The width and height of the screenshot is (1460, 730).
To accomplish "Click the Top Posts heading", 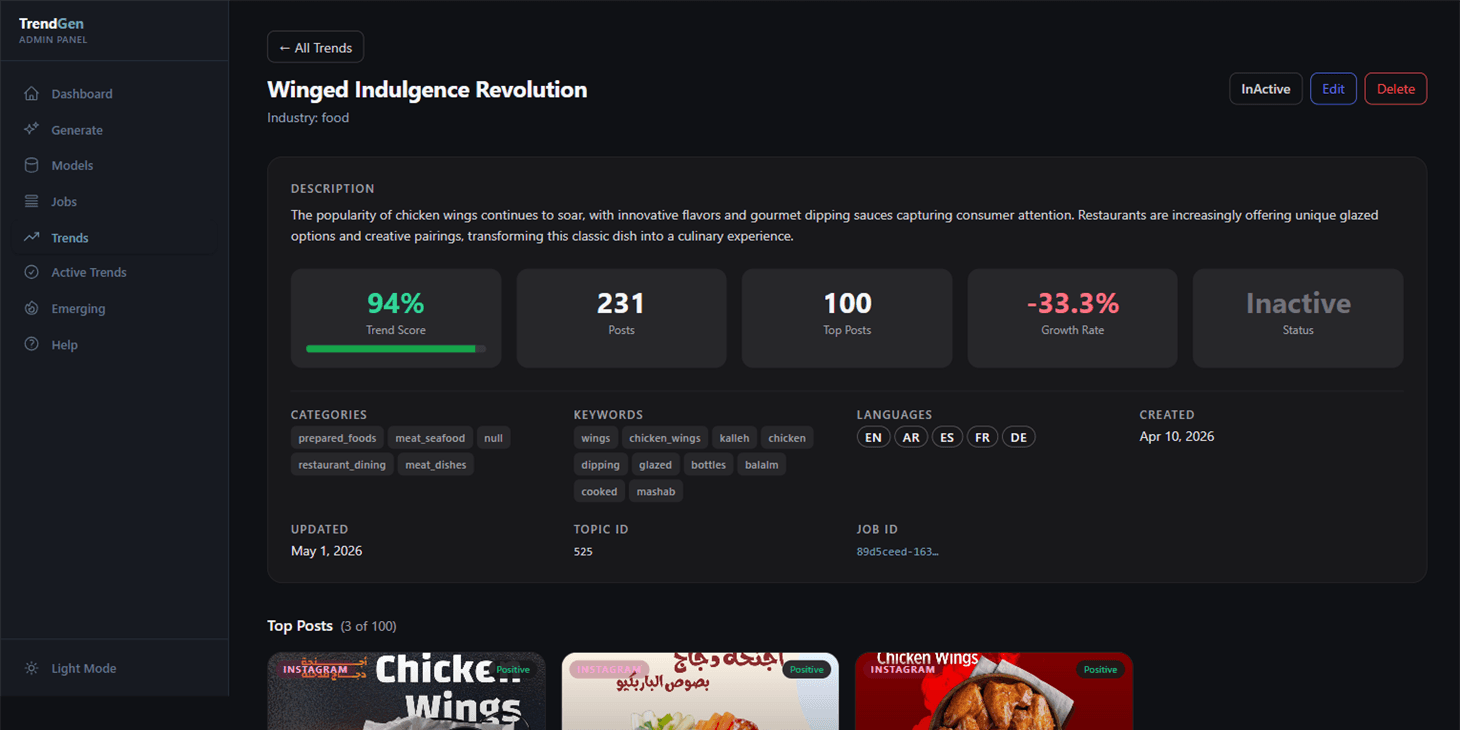I will tap(300, 626).
